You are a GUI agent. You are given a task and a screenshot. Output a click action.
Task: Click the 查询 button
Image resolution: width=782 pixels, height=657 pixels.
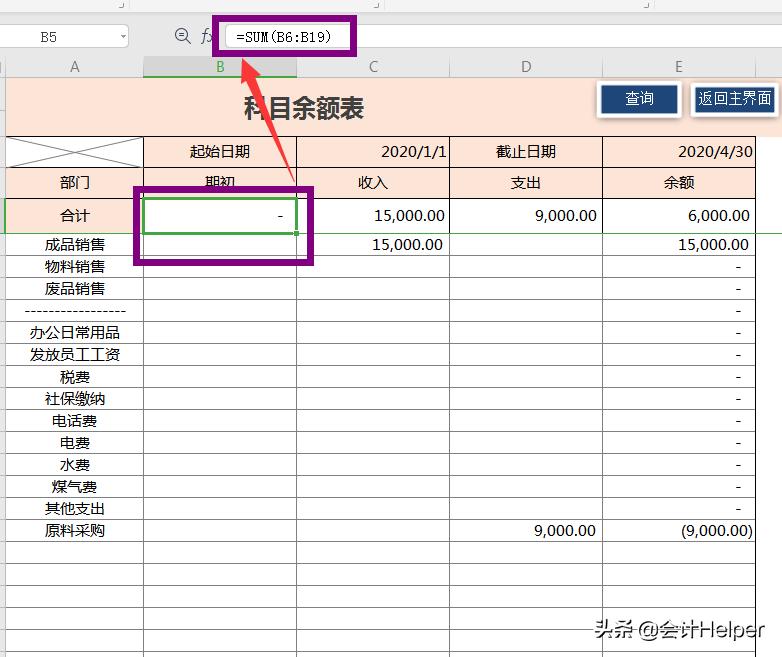tap(639, 98)
